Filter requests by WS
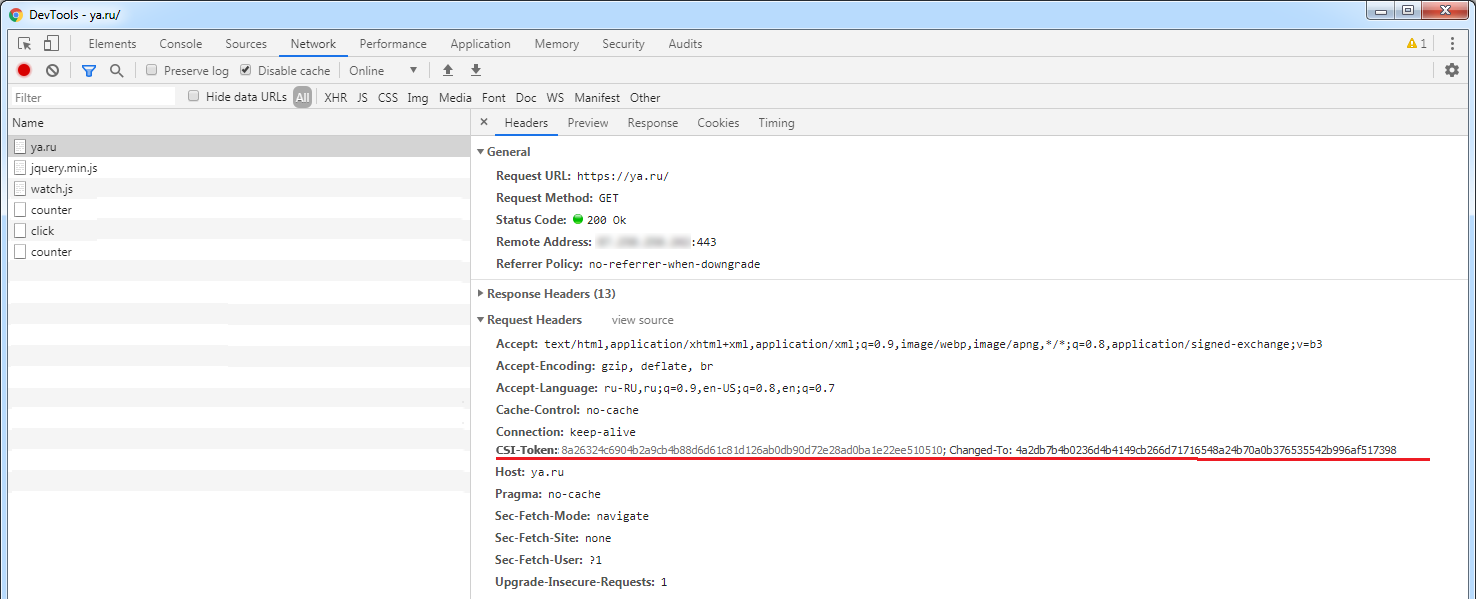The height and width of the screenshot is (599, 1476). pyautogui.click(x=555, y=98)
